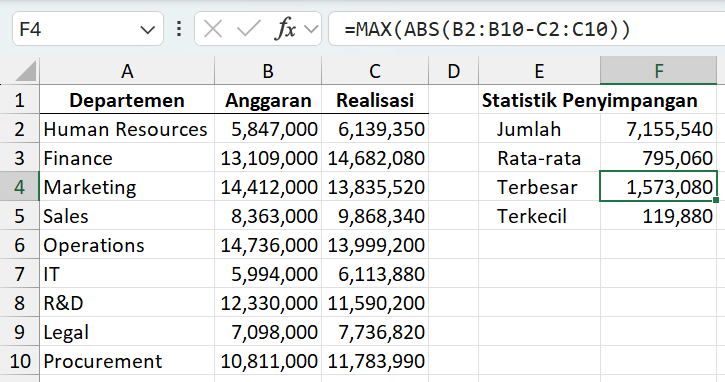
Task: Click the cell with 8,363,000
Action: coord(268,216)
